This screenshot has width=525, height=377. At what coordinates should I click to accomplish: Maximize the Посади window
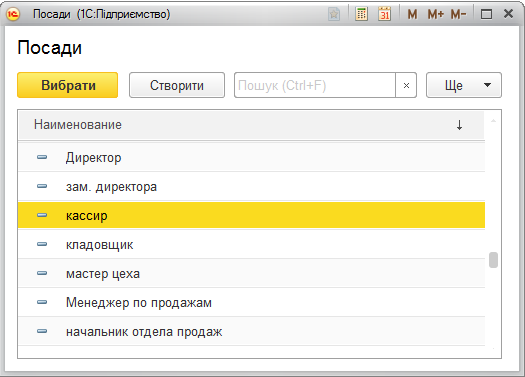pos(486,14)
